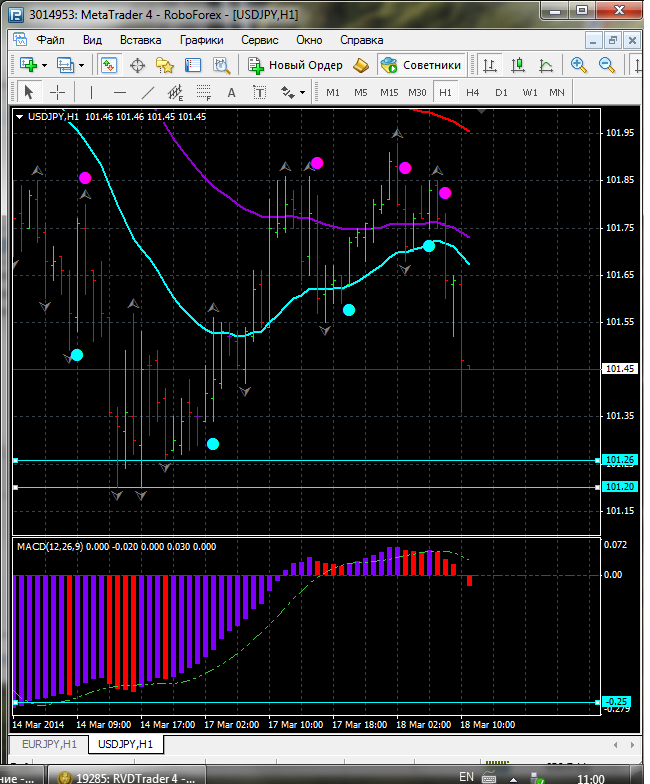The width and height of the screenshot is (650, 784).
Task: Click the zoom in magnifier icon
Action: (578, 65)
